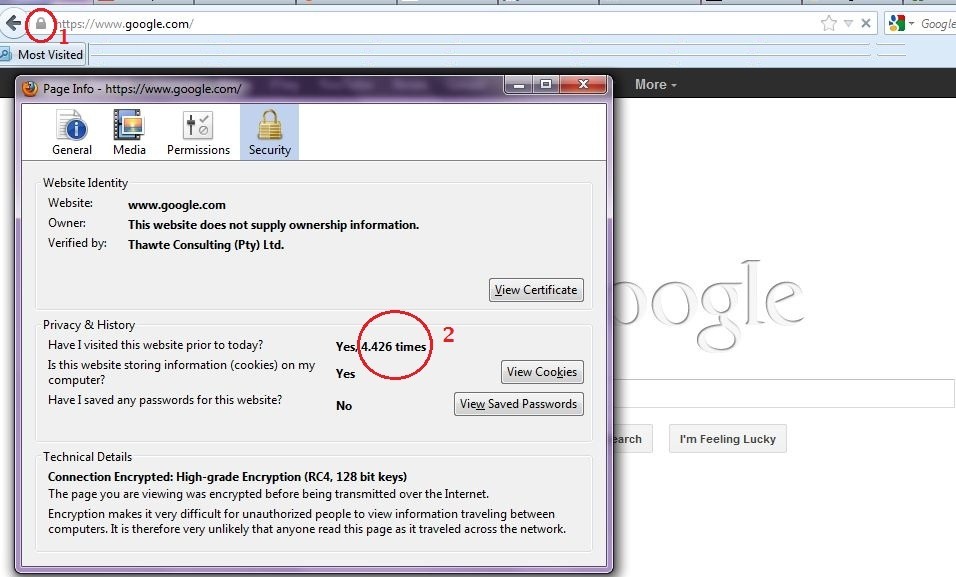This screenshot has height=577, width=956.
Task: Open the More menu on Google's bar
Action: [656, 85]
